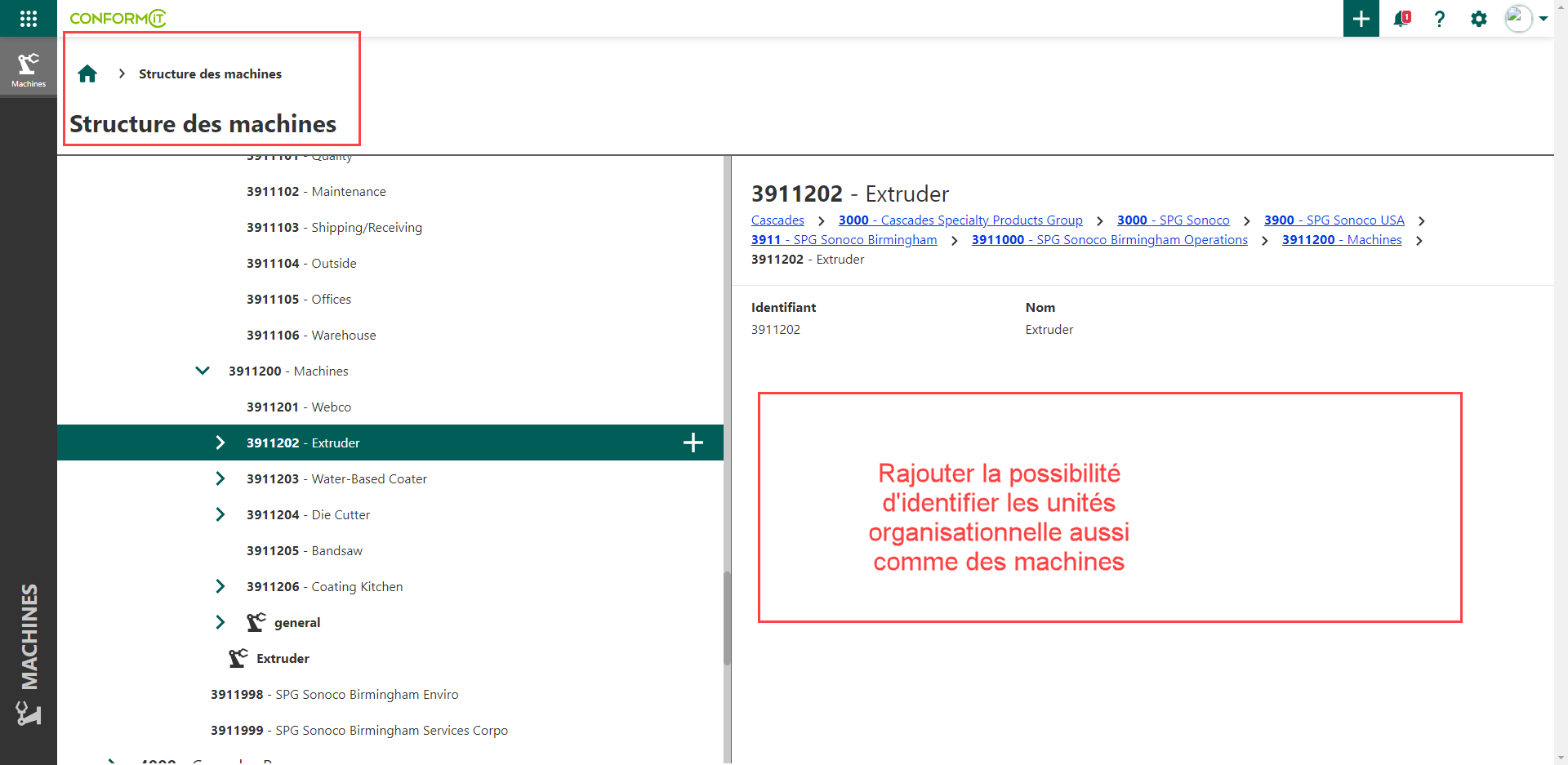Screen dimensions: 1568x765
Task: Open 3000 - Cascades Specialty Products Group link
Action: [x=960, y=220]
